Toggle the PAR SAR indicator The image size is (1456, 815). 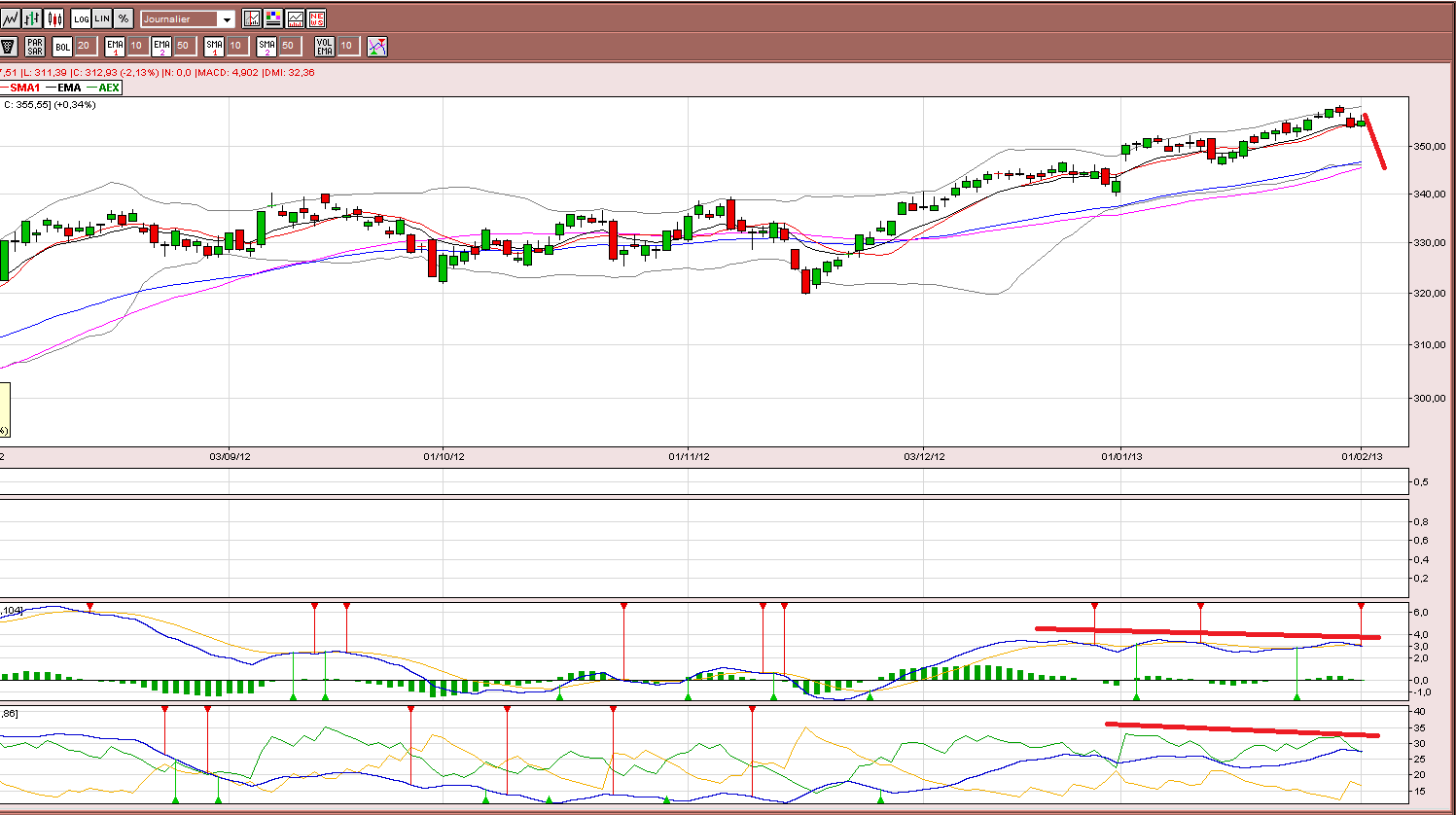click(35, 46)
